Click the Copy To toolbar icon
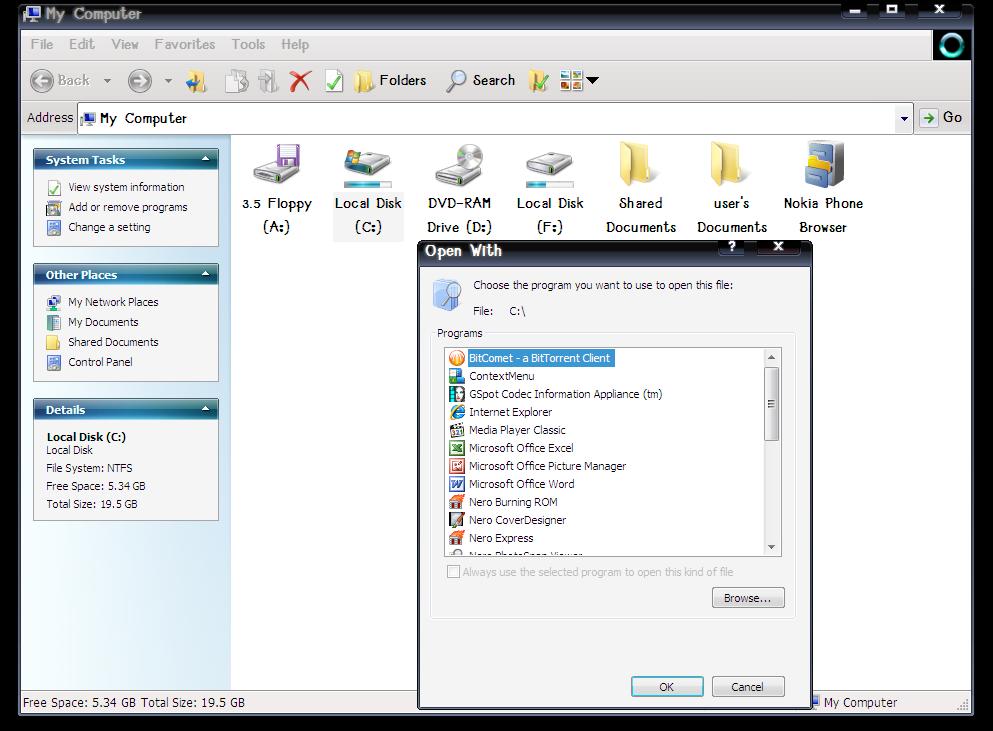The height and width of the screenshot is (731, 993). coord(237,81)
